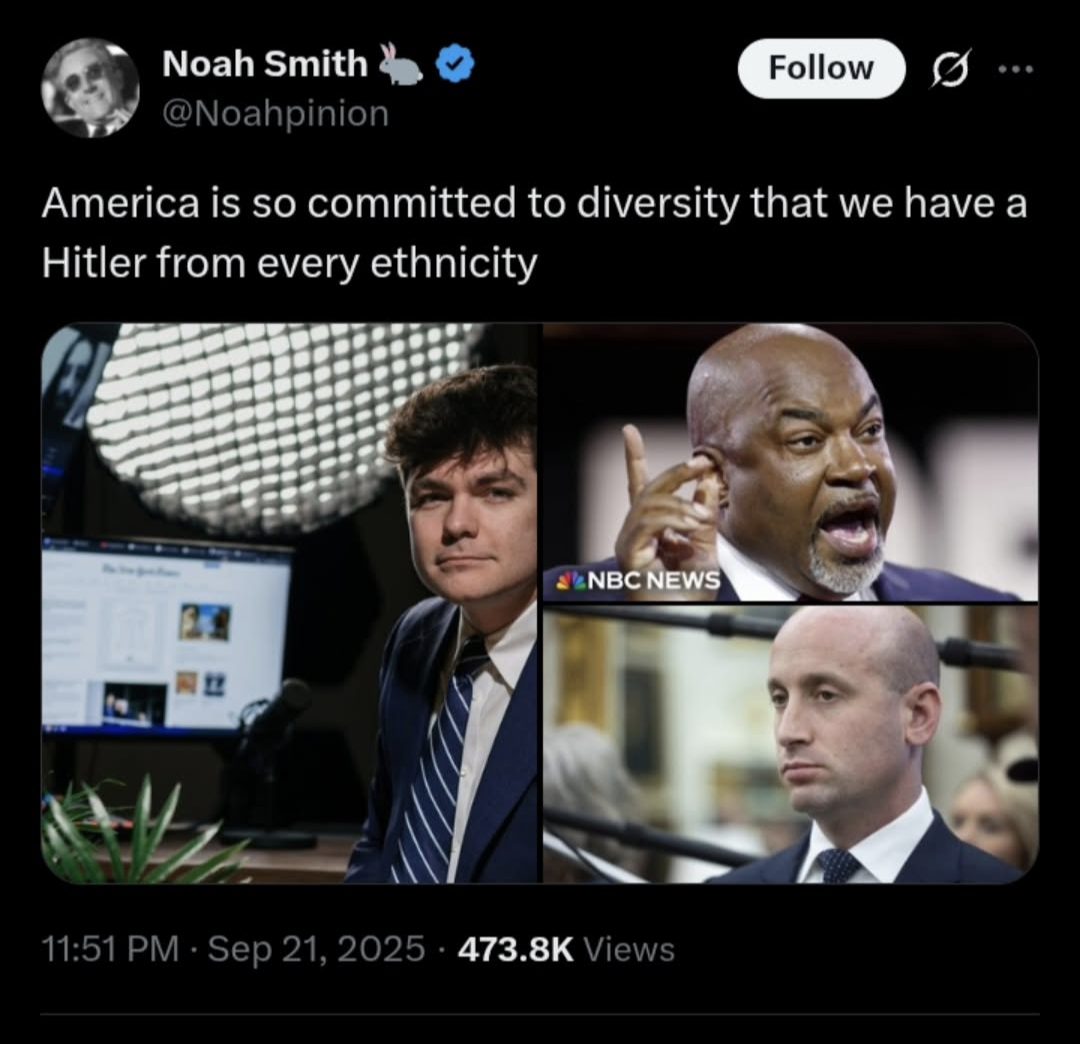View the 473.8K views count
Screen dimensions: 1080x1044
pos(515,950)
